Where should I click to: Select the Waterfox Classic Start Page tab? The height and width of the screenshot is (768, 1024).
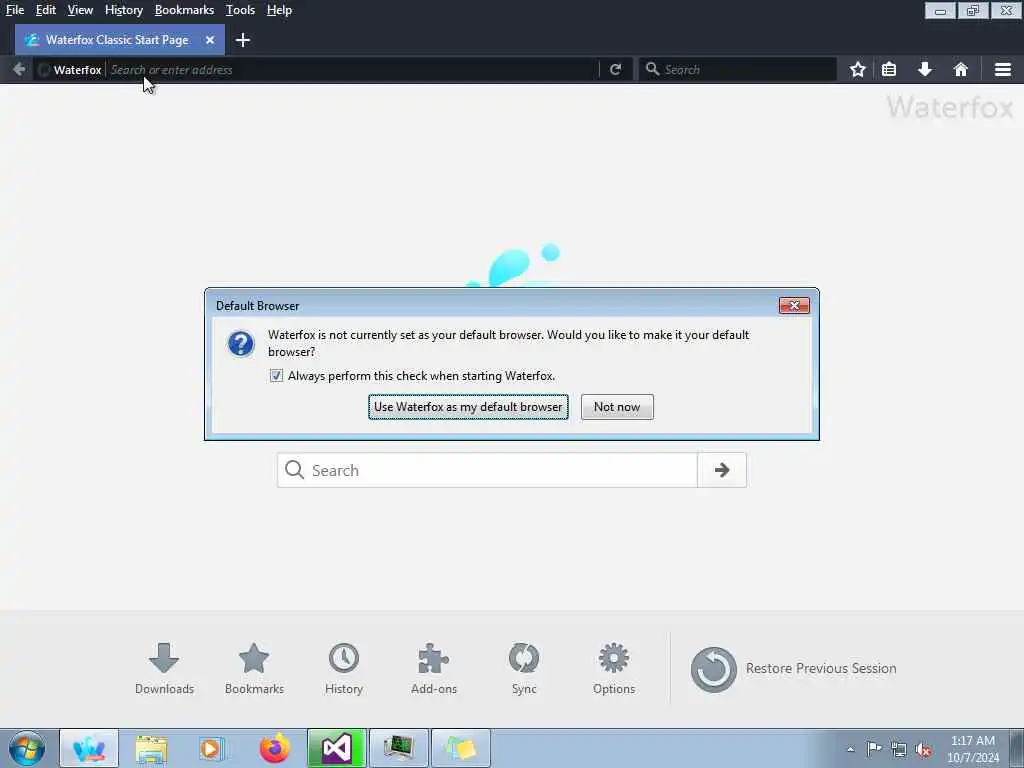click(118, 40)
